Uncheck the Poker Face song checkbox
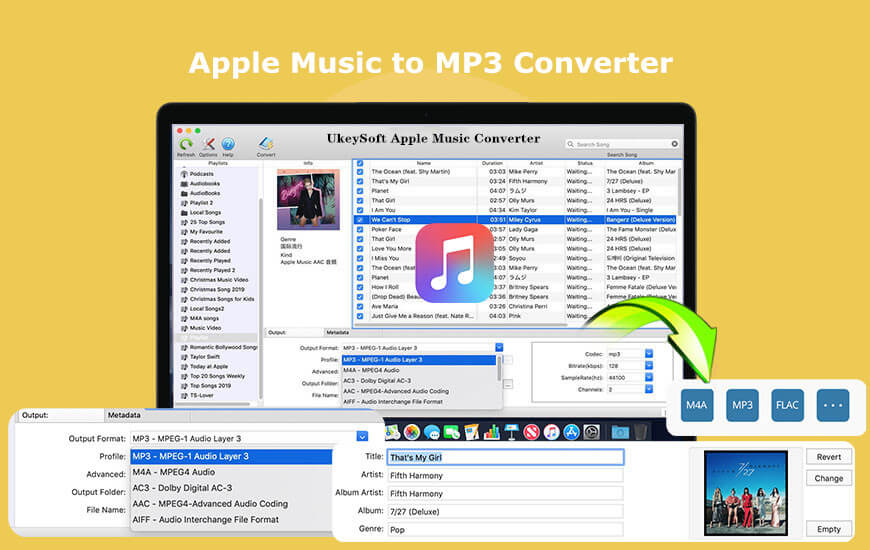870x550 pixels. (360, 229)
